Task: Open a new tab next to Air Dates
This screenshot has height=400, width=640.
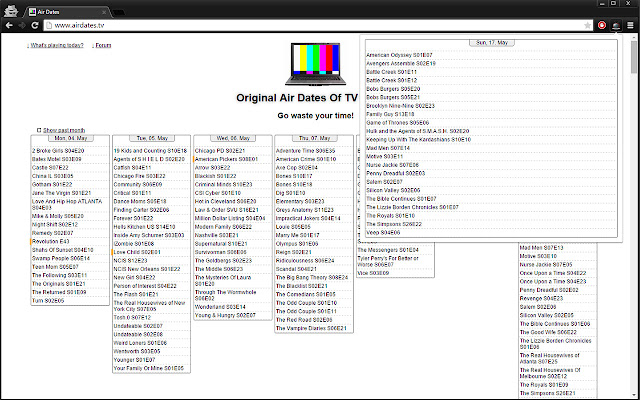Action: click(x=119, y=12)
